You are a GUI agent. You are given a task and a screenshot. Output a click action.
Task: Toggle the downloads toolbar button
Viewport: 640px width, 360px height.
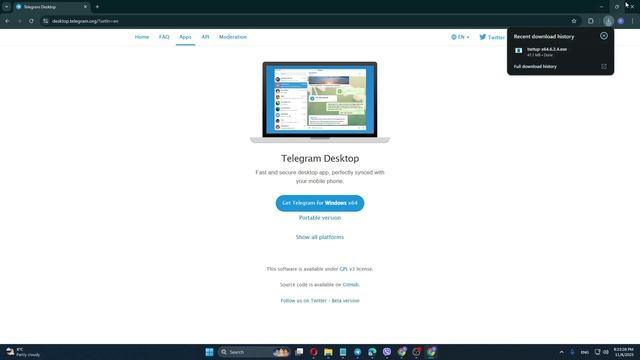pos(608,21)
